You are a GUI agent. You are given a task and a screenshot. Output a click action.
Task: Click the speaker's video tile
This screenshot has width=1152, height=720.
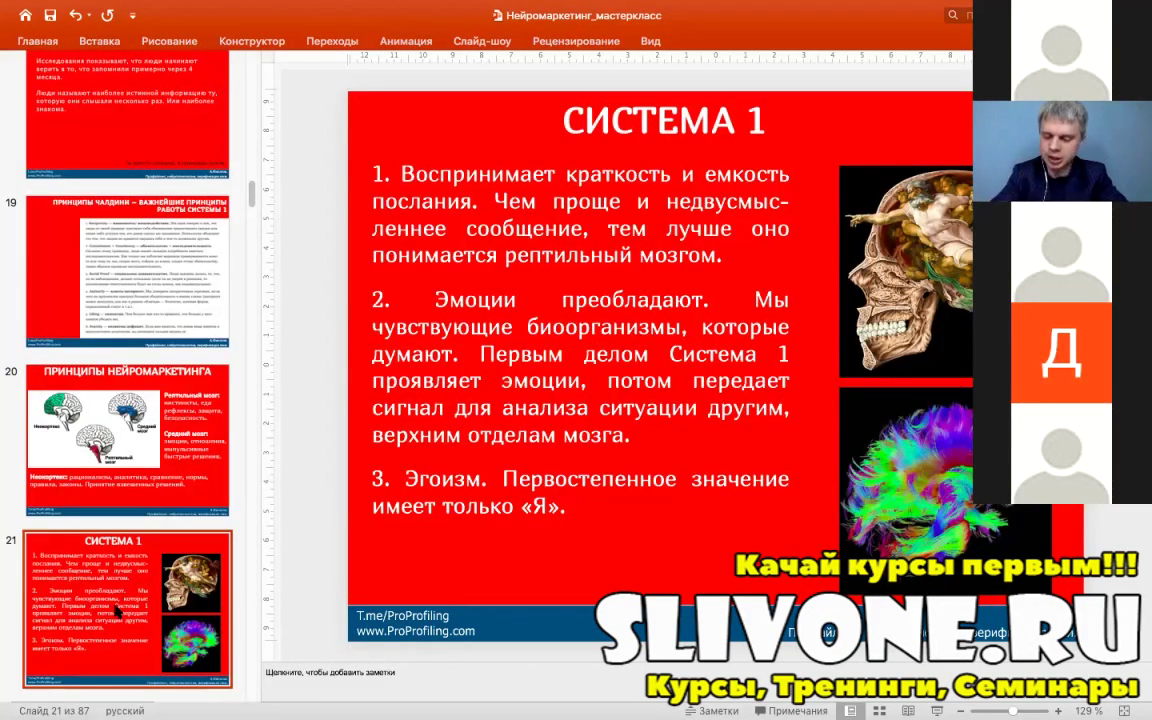(x=1062, y=151)
